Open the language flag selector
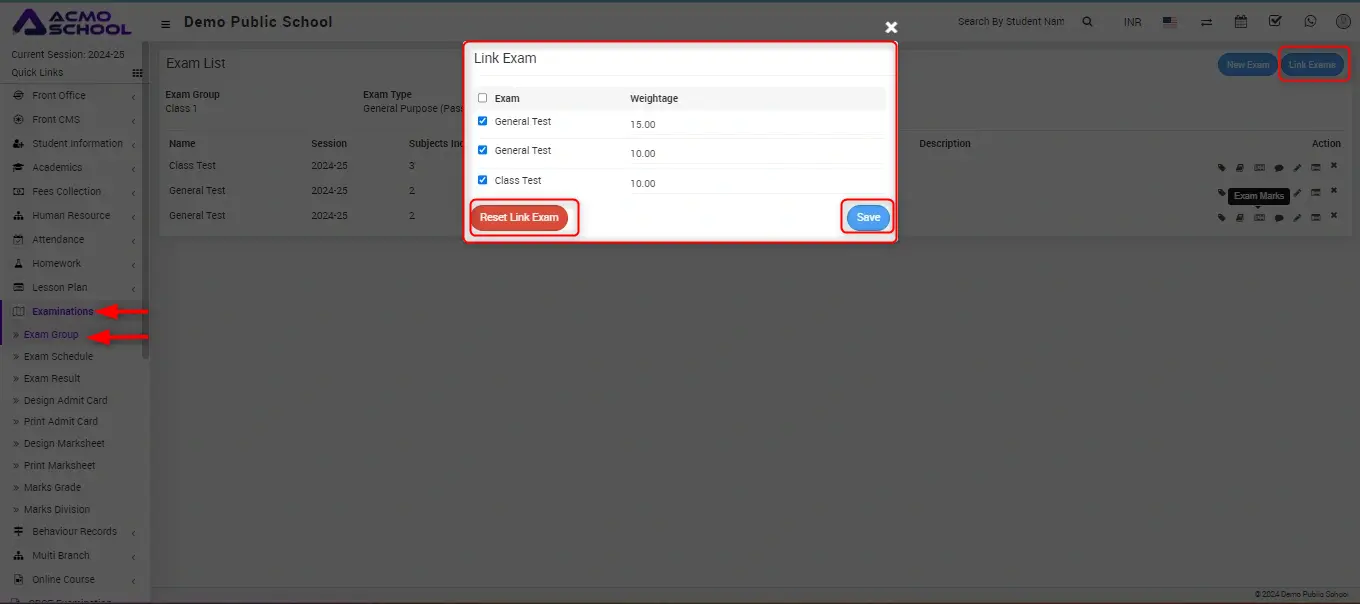The height and width of the screenshot is (604, 1360). [x=1169, y=21]
